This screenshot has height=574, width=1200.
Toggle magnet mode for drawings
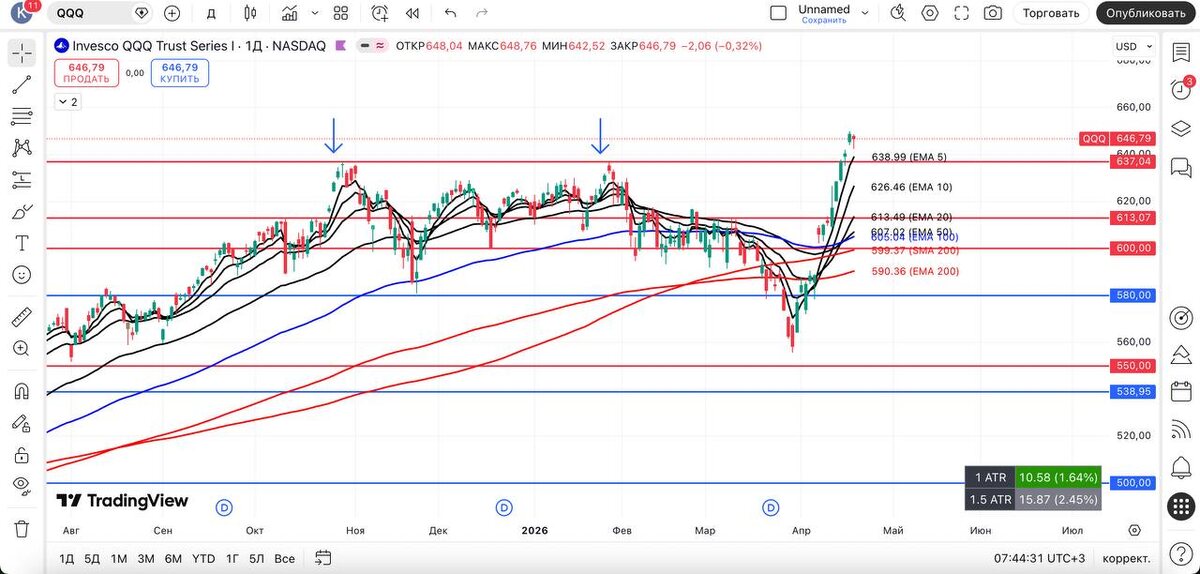point(22,391)
